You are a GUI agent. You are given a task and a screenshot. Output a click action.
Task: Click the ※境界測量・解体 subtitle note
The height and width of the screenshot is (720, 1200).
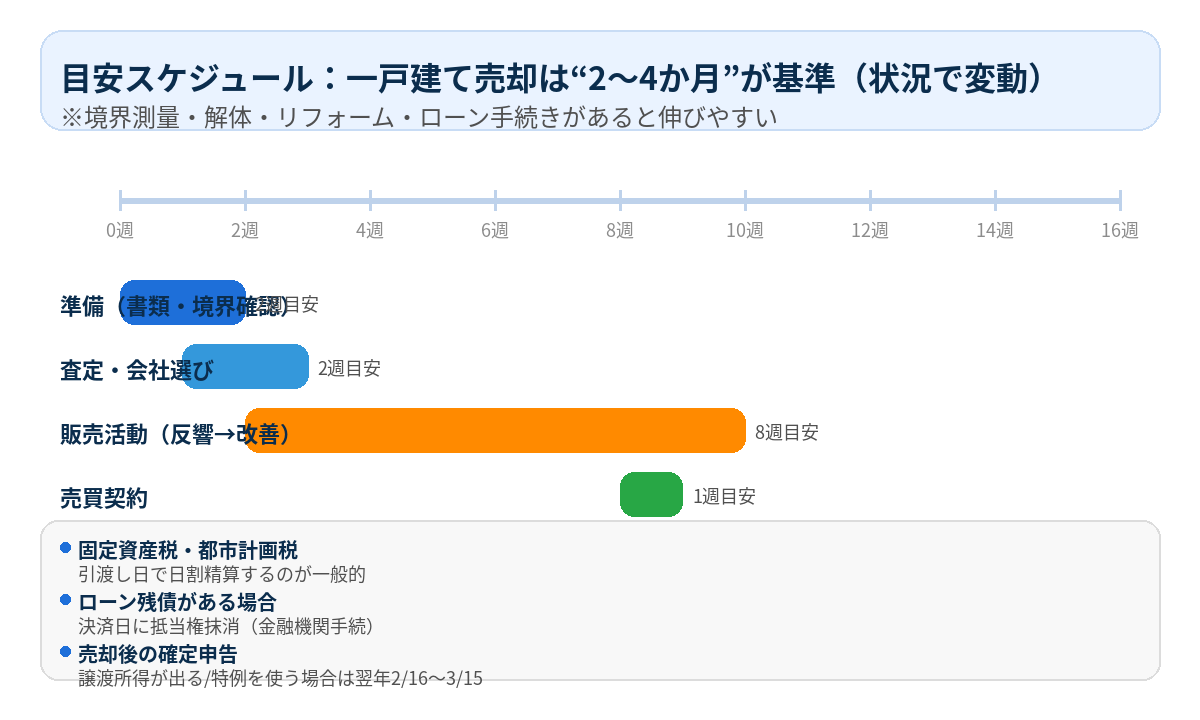click(420, 117)
